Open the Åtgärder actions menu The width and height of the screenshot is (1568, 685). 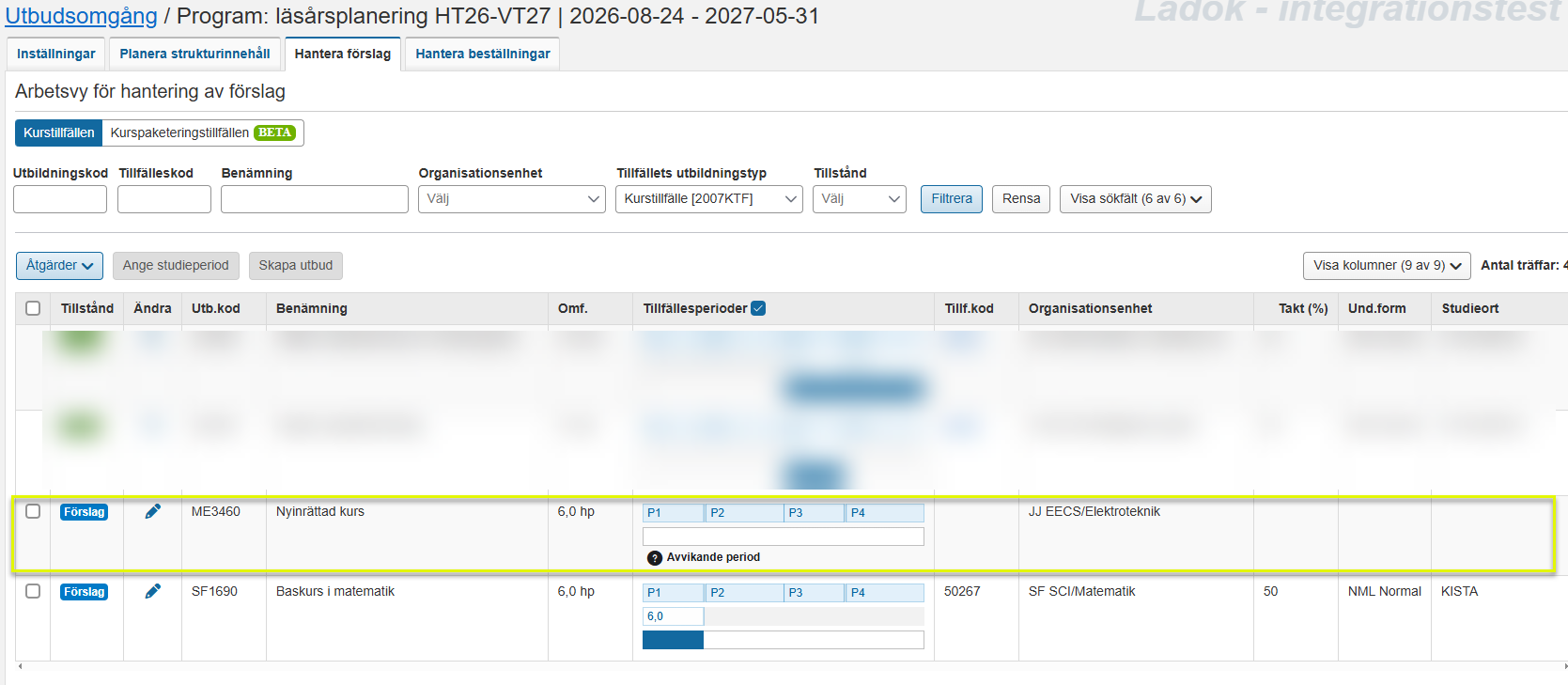coord(59,266)
